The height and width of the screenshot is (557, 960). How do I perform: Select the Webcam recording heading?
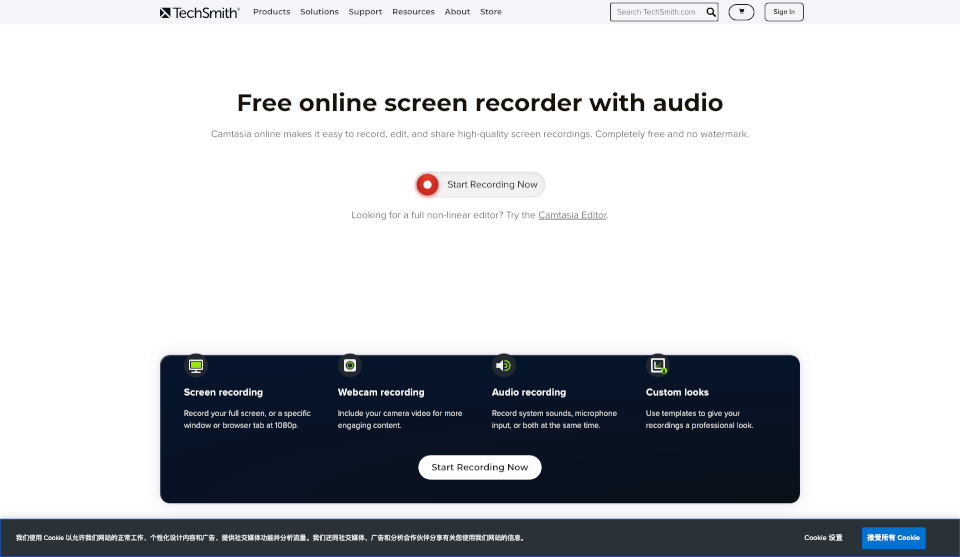coord(381,392)
